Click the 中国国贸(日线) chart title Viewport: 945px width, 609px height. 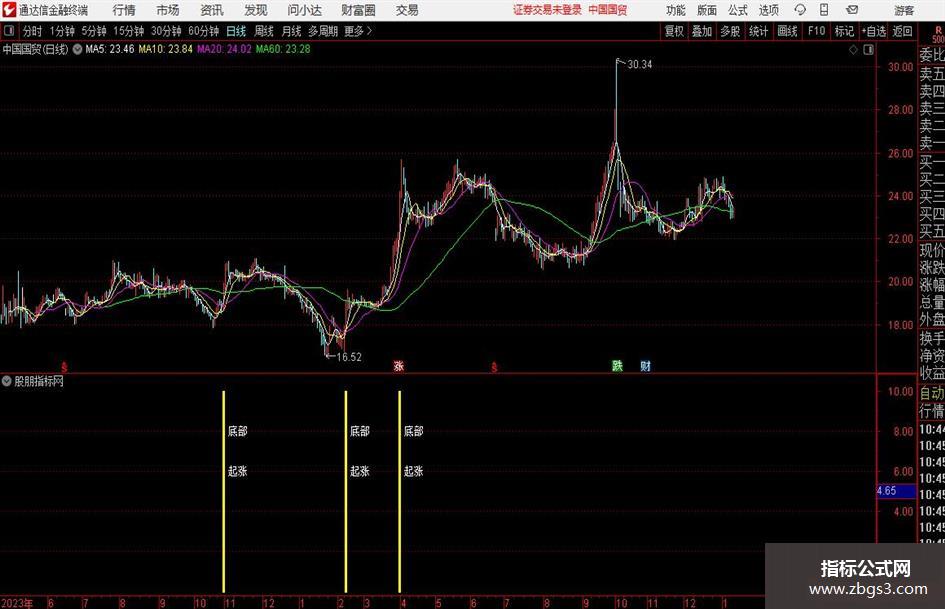[x=35, y=49]
